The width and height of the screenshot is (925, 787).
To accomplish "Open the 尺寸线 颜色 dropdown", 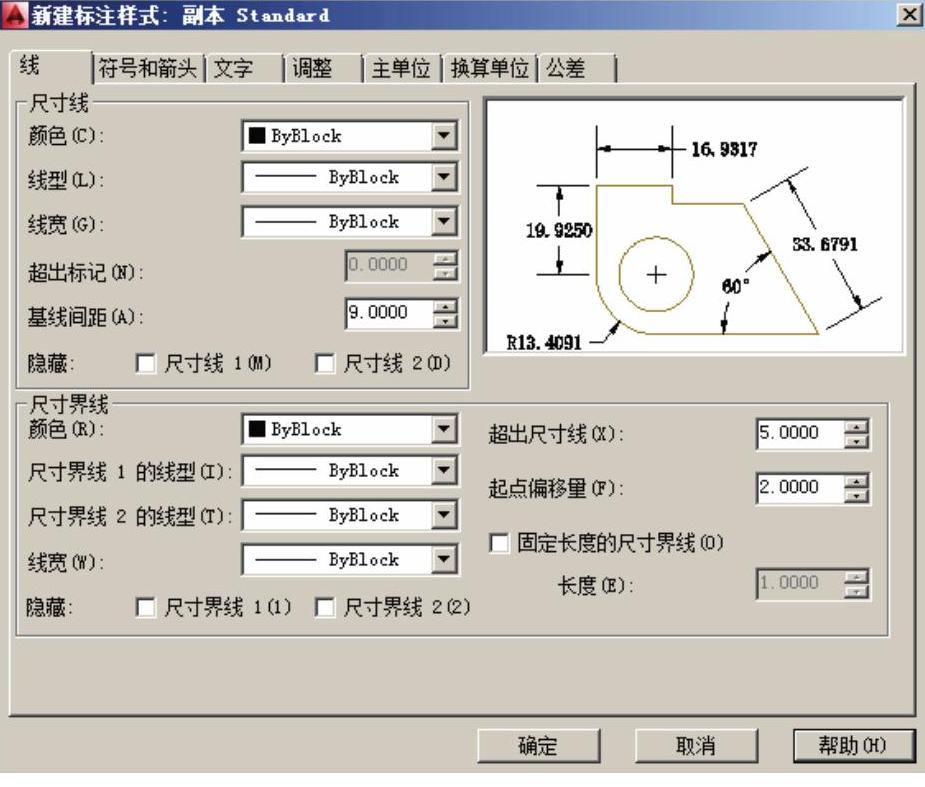I will coord(445,136).
